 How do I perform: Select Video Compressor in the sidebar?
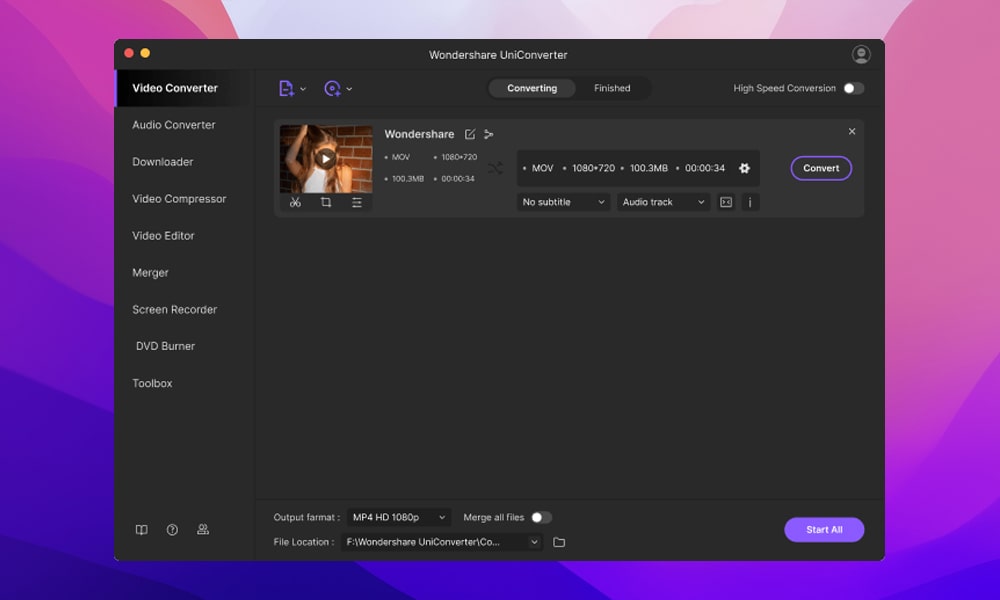(179, 198)
